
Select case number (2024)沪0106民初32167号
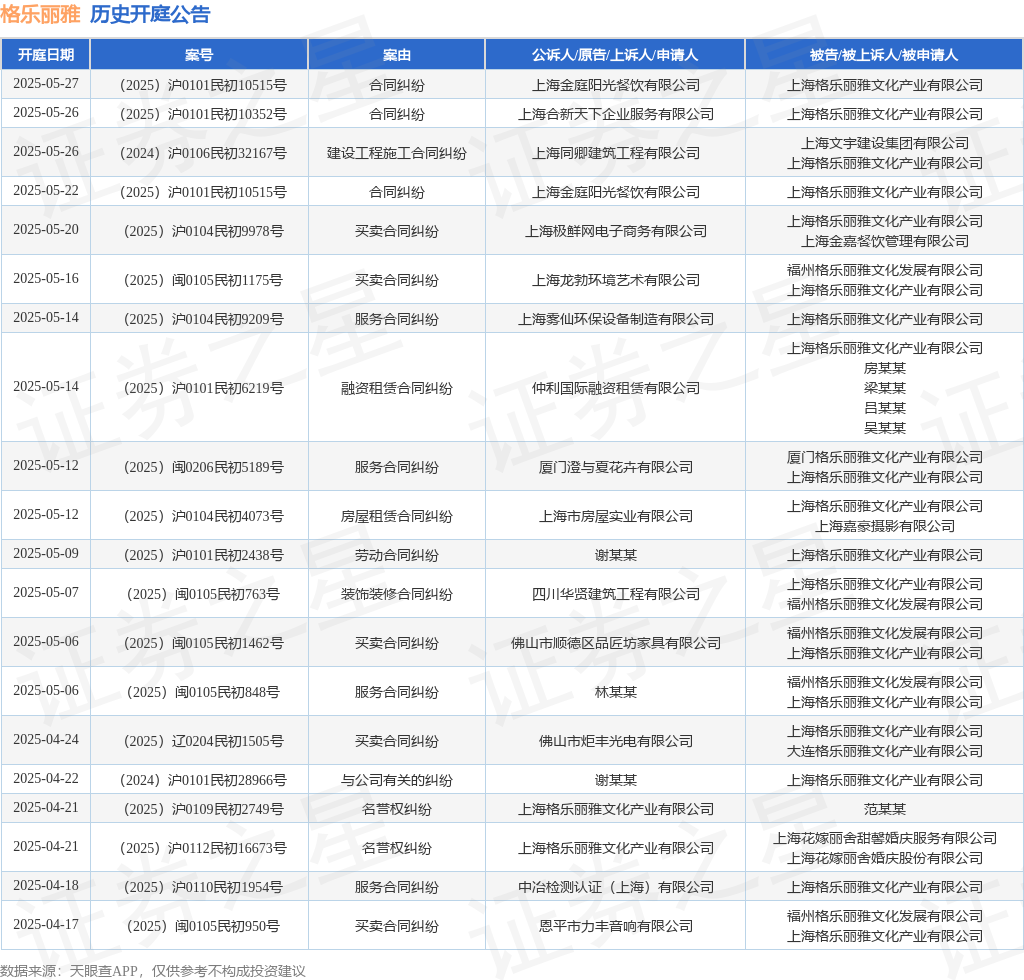click(x=203, y=153)
